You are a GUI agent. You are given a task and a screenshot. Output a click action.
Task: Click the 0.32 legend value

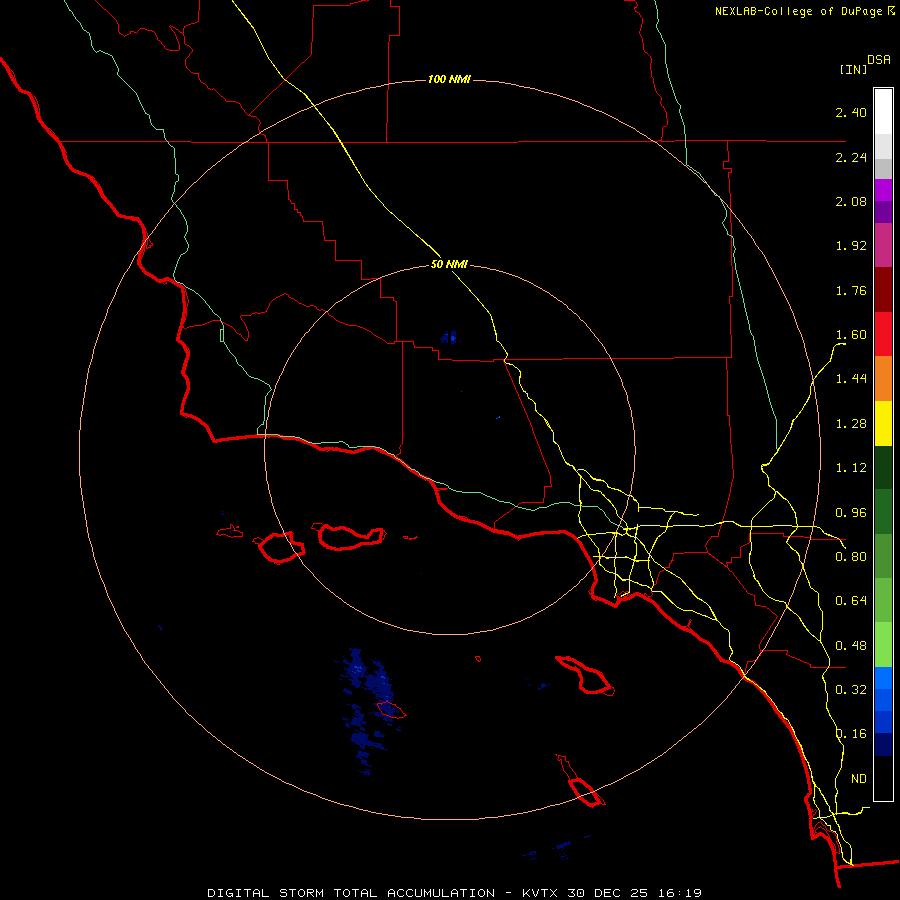(851, 690)
